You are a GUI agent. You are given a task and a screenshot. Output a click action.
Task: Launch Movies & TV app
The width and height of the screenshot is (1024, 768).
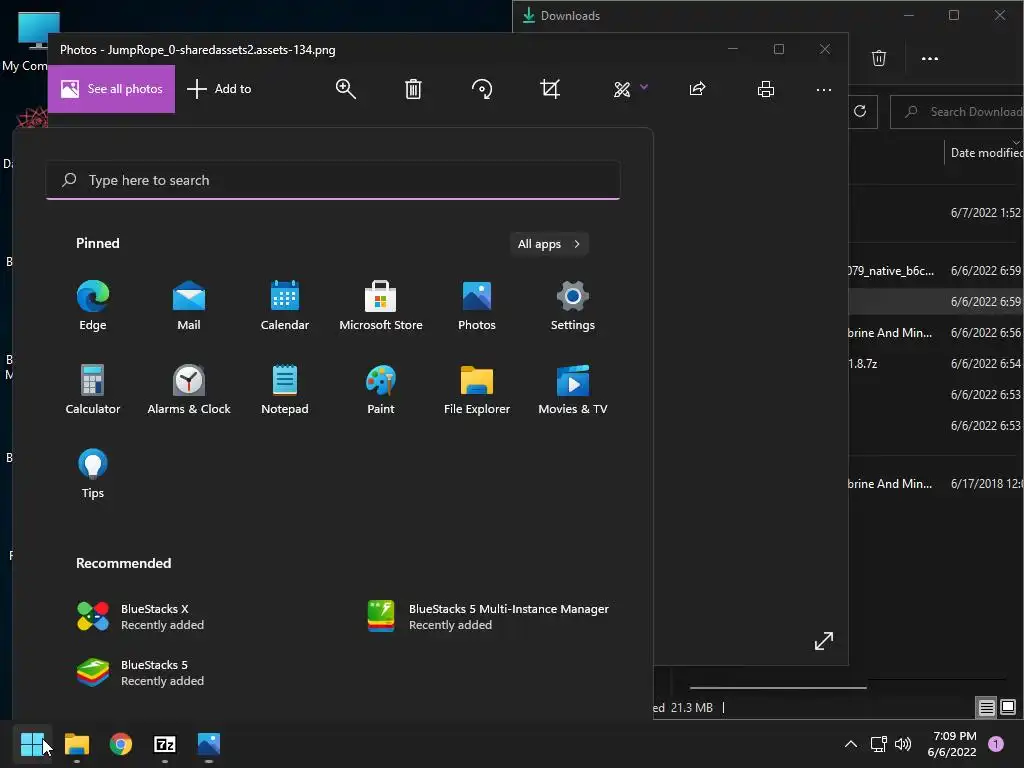click(573, 390)
